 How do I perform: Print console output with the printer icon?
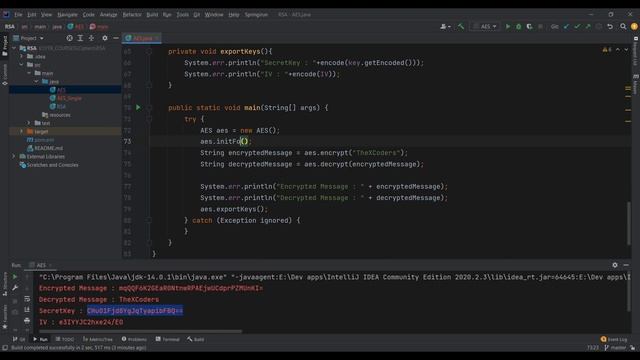coord(27,321)
